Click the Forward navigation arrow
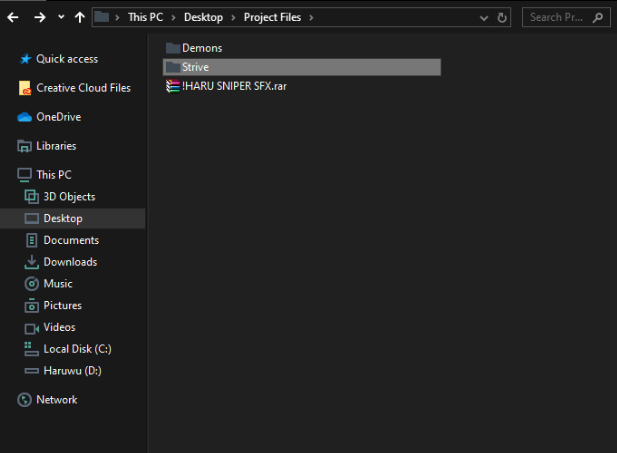Image resolution: width=617 pixels, height=453 pixels. (40, 17)
